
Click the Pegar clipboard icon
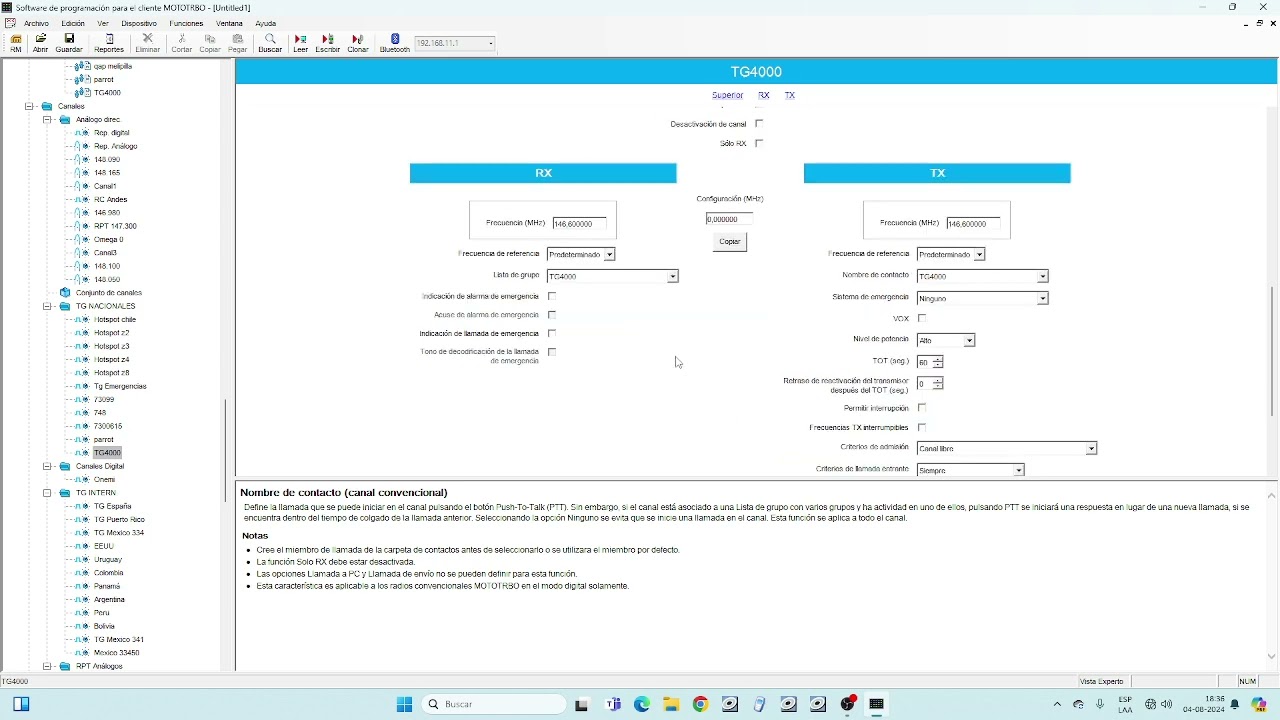237,43
